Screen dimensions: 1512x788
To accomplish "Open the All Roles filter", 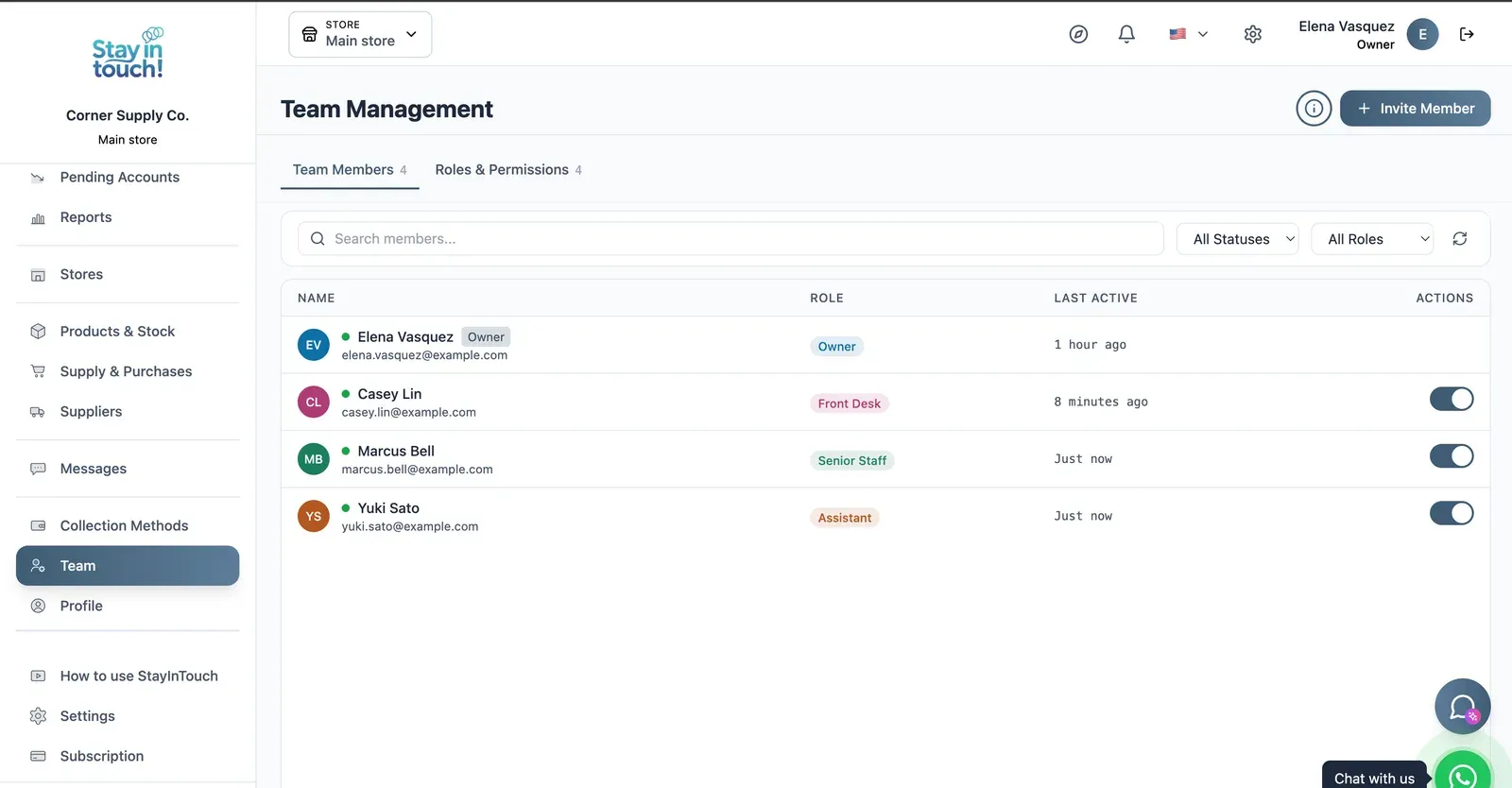I will (x=1372, y=239).
